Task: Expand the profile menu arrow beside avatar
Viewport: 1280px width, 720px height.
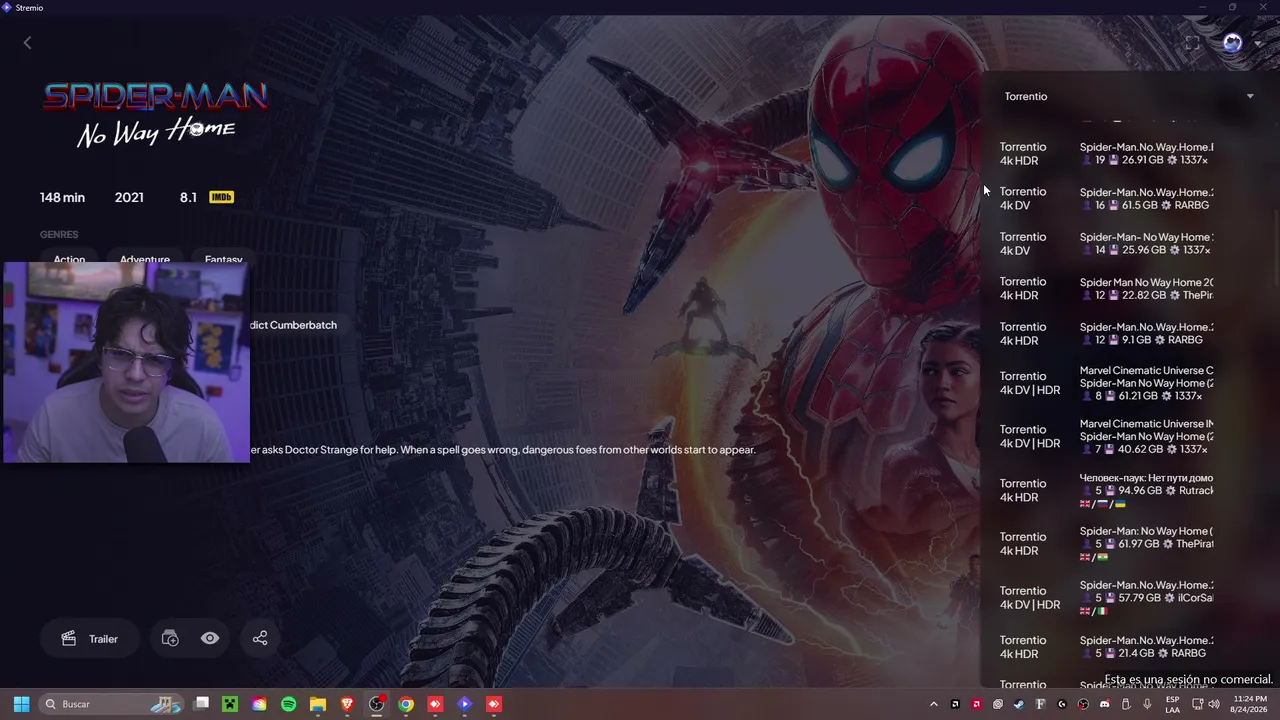Action: (x=1257, y=44)
